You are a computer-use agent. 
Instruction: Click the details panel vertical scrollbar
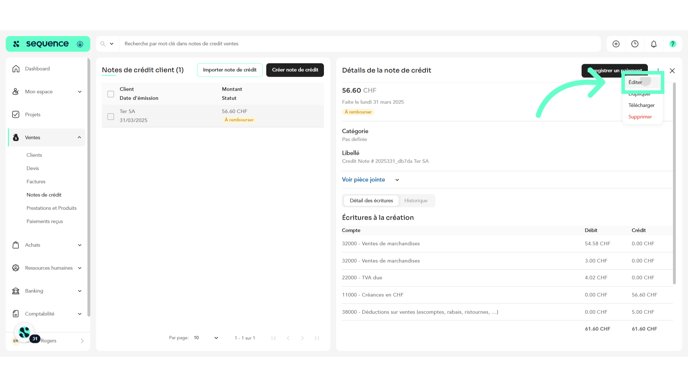point(674,183)
